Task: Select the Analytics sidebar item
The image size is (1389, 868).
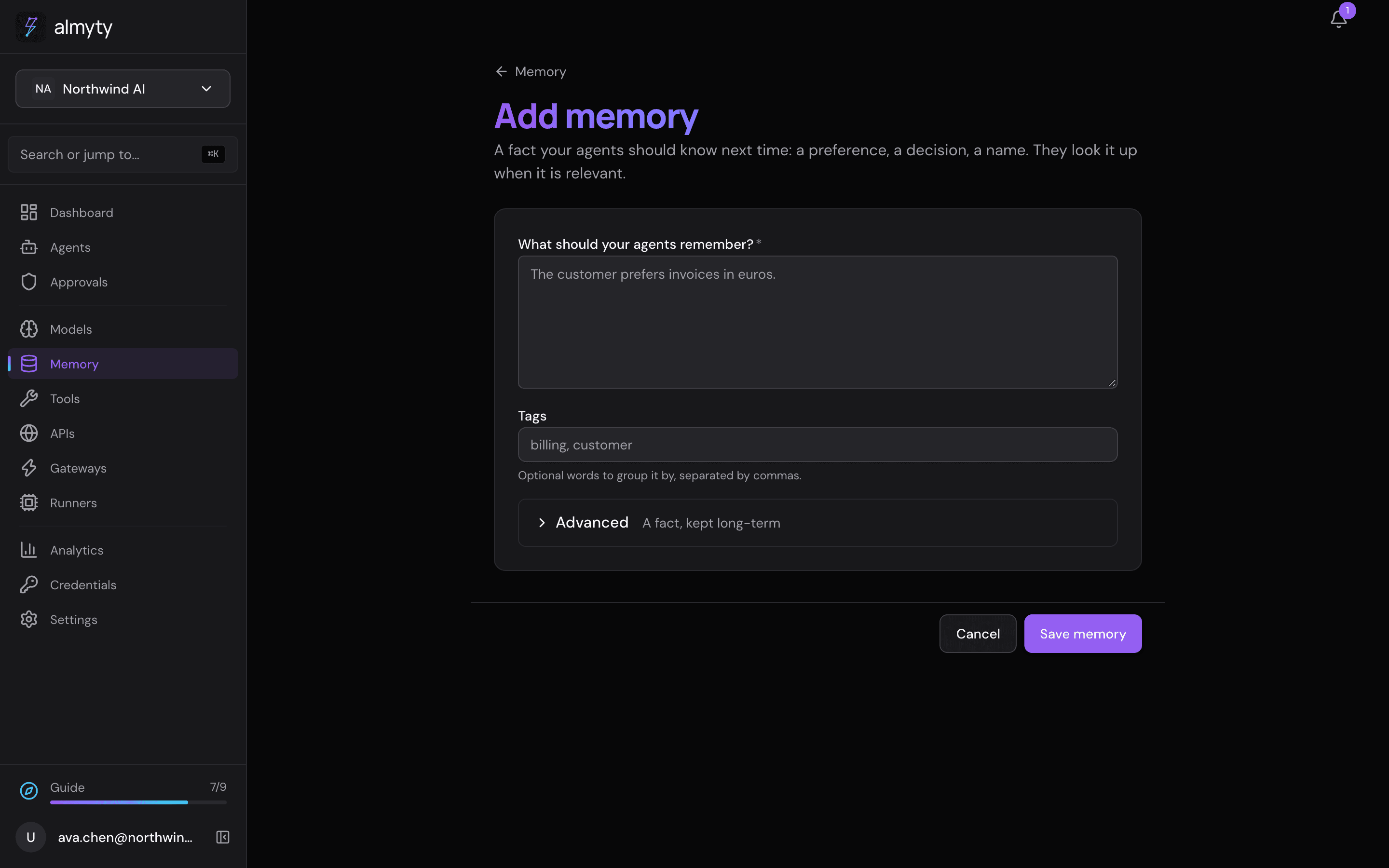Action: (x=123, y=550)
